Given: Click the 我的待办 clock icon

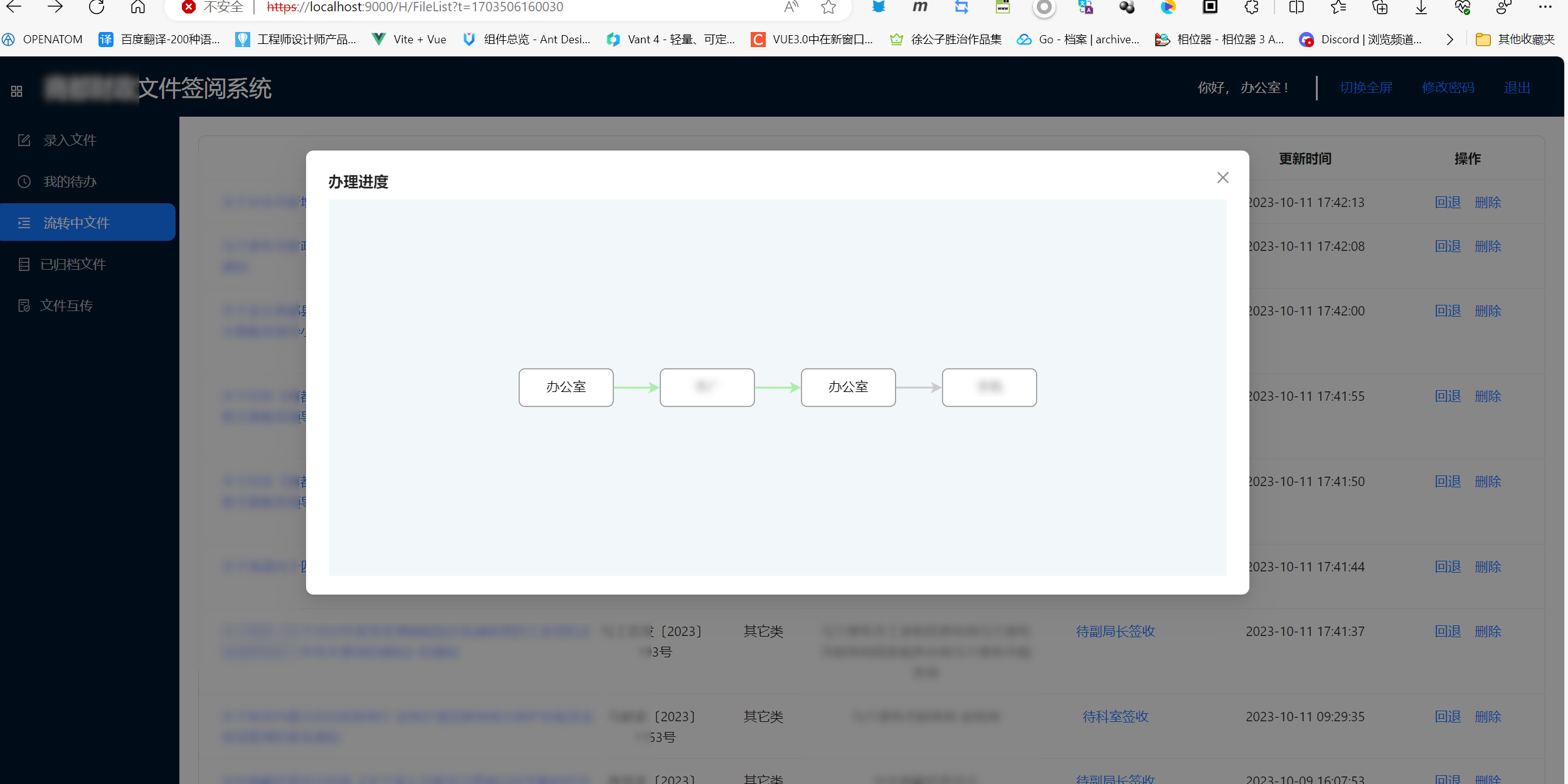Looking at the screenshot, I should (24, 182).
